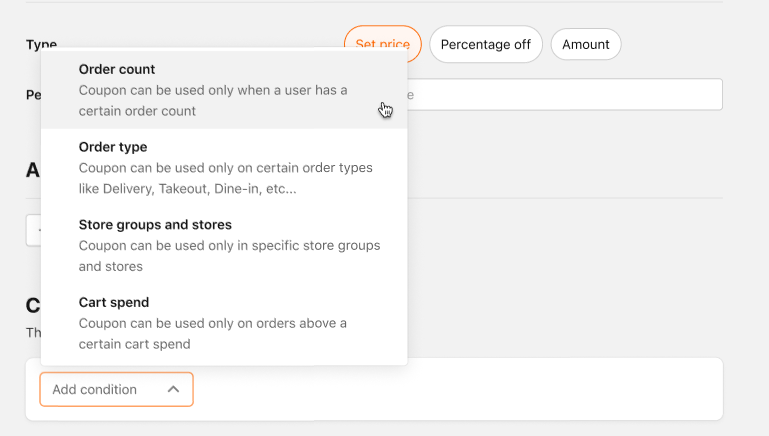Viewport: 769px width, 436px height.
Task: Click the section heading starting with A
Action: [x=32, y=170]
